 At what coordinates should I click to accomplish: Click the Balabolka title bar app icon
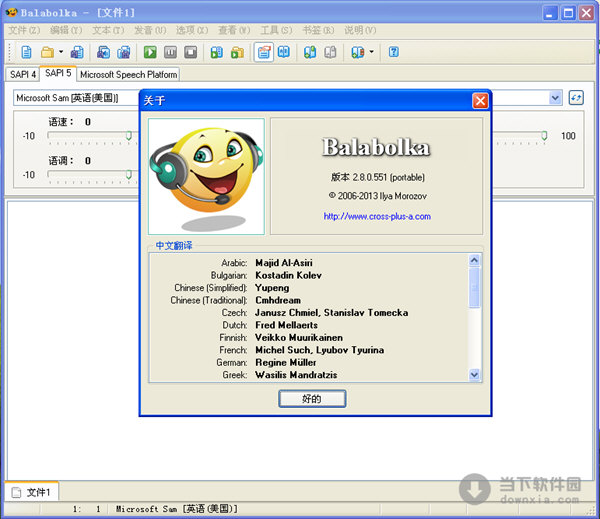[11, 12]
